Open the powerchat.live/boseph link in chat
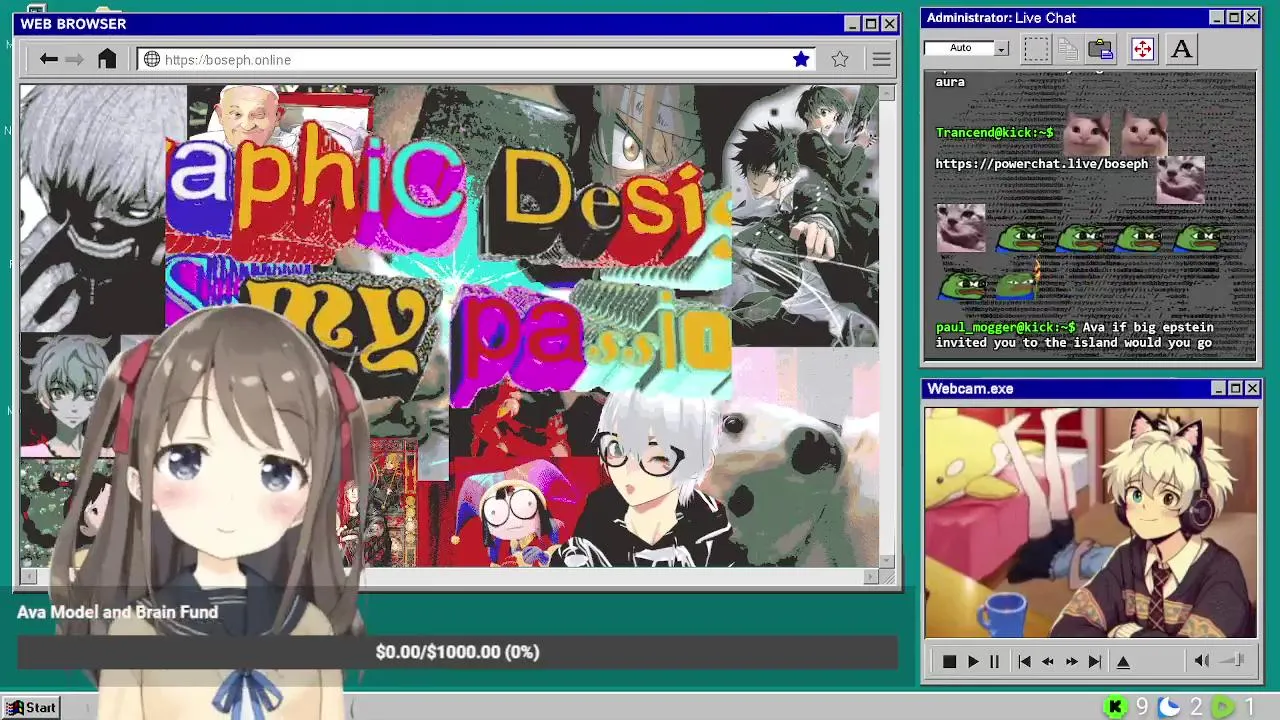The height and width of the screenshot is (720, 1280). pos(1042,164)
